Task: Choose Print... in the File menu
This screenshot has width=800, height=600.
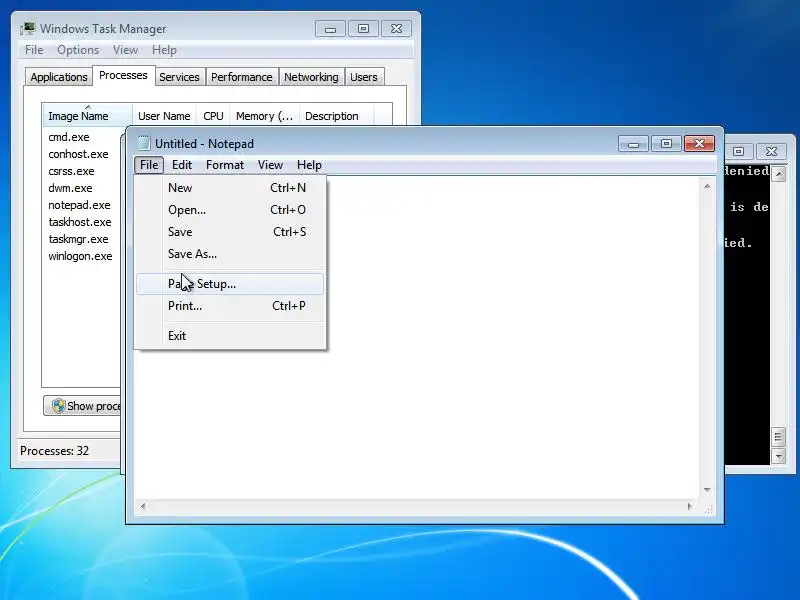Action: [230, 306]
